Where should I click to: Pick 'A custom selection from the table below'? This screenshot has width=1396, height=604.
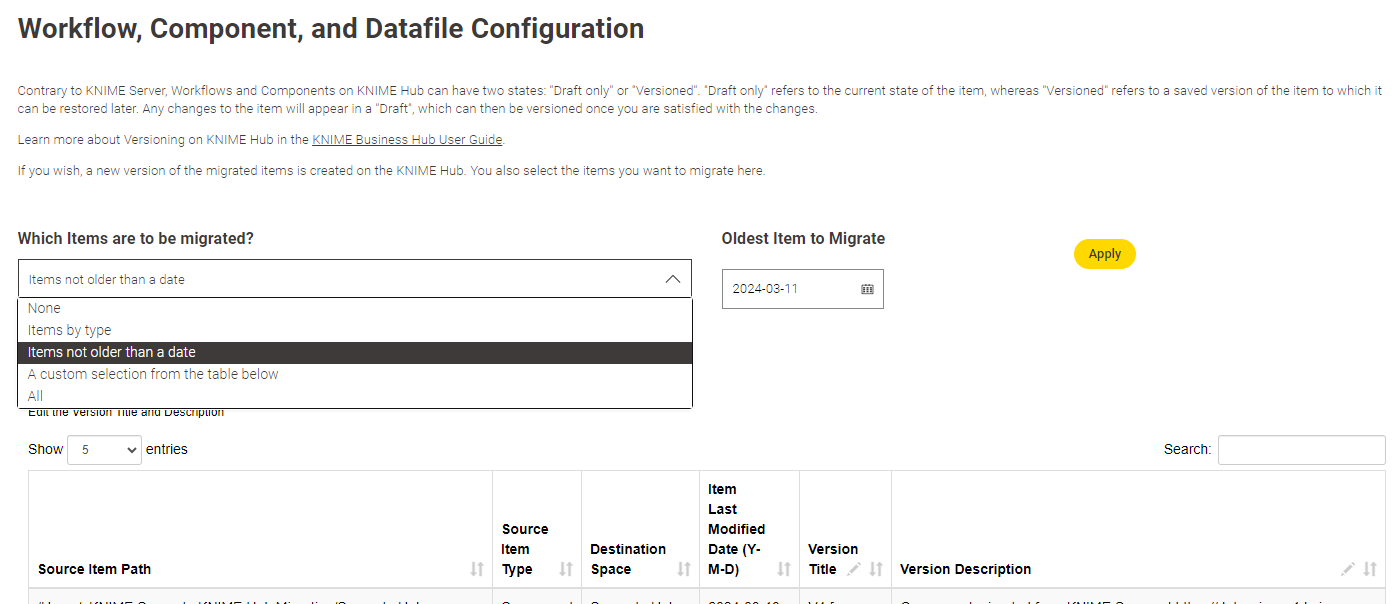click(x=153, y=374)
